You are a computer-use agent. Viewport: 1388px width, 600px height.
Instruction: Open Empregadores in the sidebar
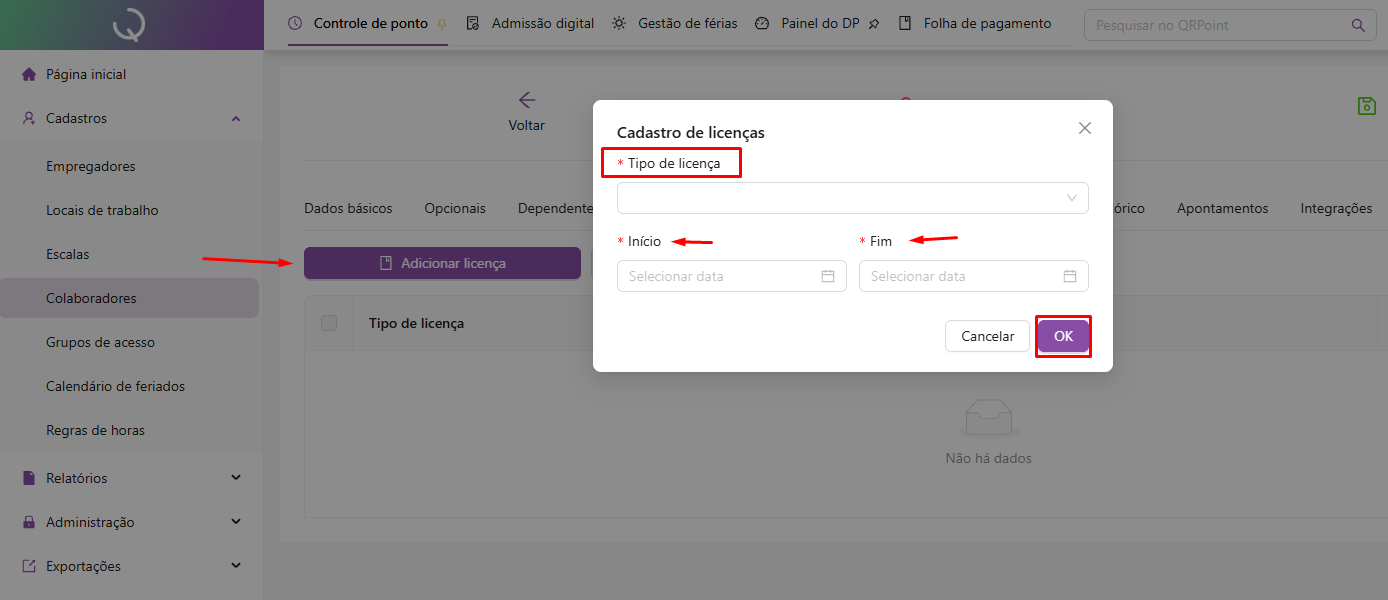(91, 166)
